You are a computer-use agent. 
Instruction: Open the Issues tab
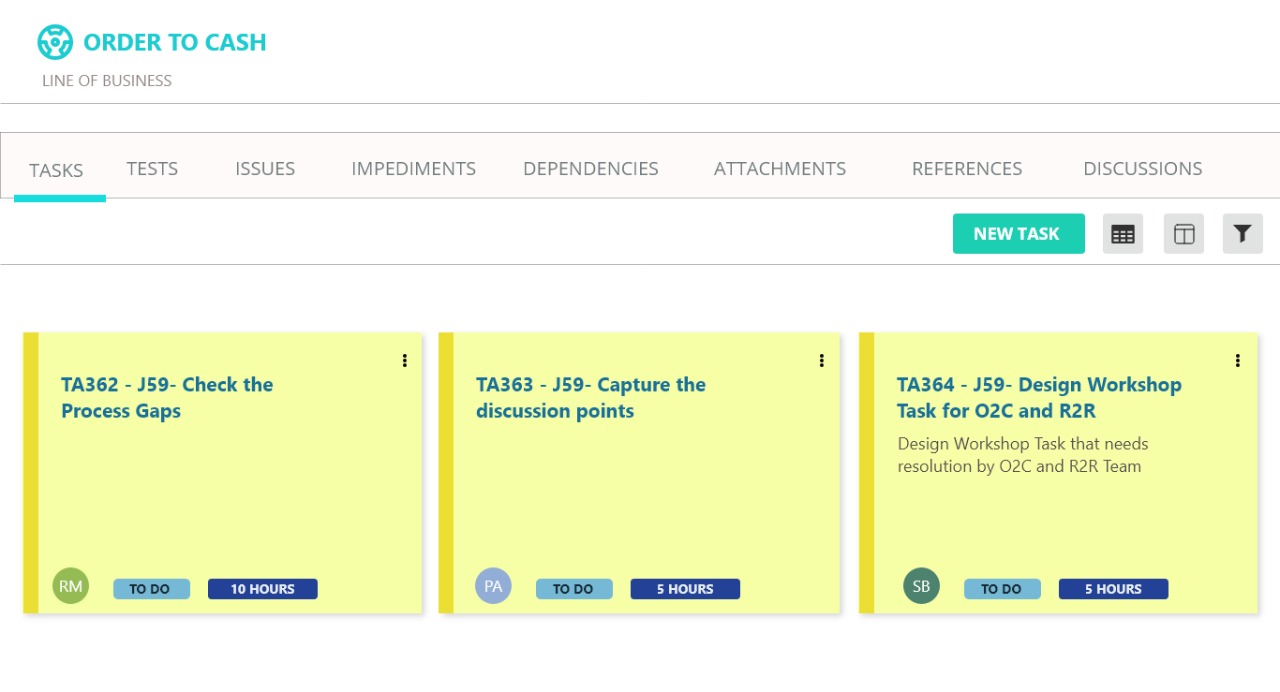pos(265,169)
